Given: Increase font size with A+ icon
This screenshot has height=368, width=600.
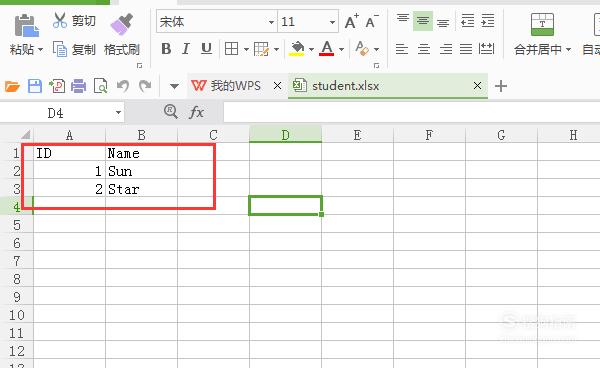Looking at the screenshot, I should [351, 21].
